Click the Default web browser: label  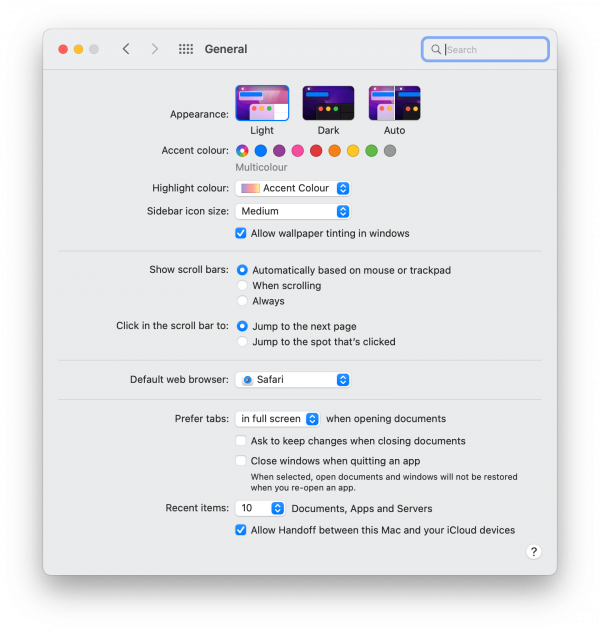coord(179,379)
